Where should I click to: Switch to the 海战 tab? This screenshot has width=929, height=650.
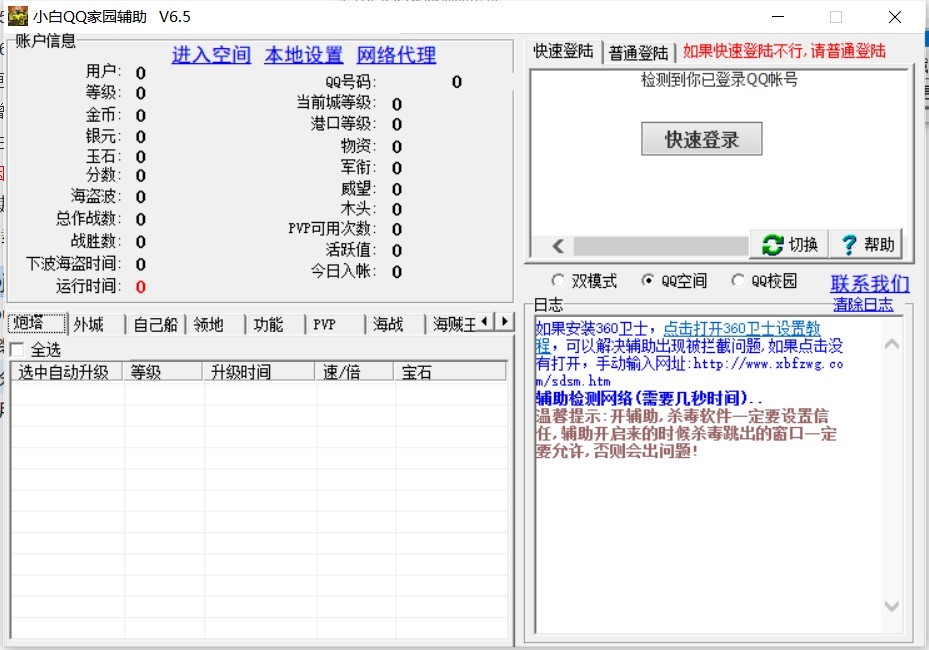(x=390, y=323)
